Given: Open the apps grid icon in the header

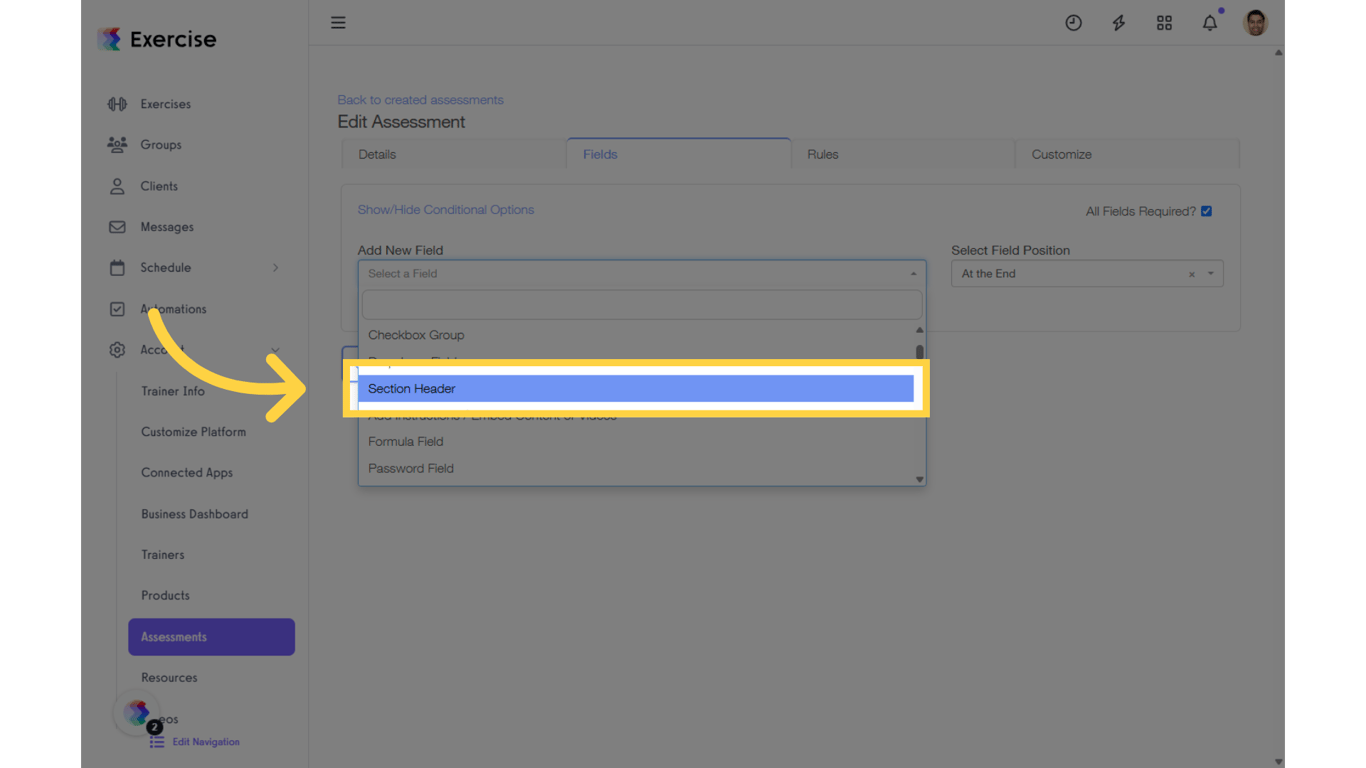Looking at the screenshot, I should (x=1164, y=22).
